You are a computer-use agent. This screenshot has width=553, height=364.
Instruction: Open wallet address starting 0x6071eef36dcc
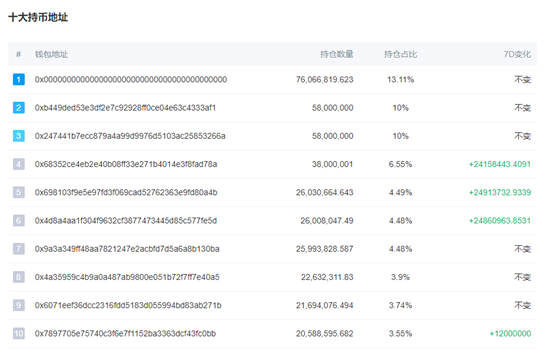pos(128,305)
